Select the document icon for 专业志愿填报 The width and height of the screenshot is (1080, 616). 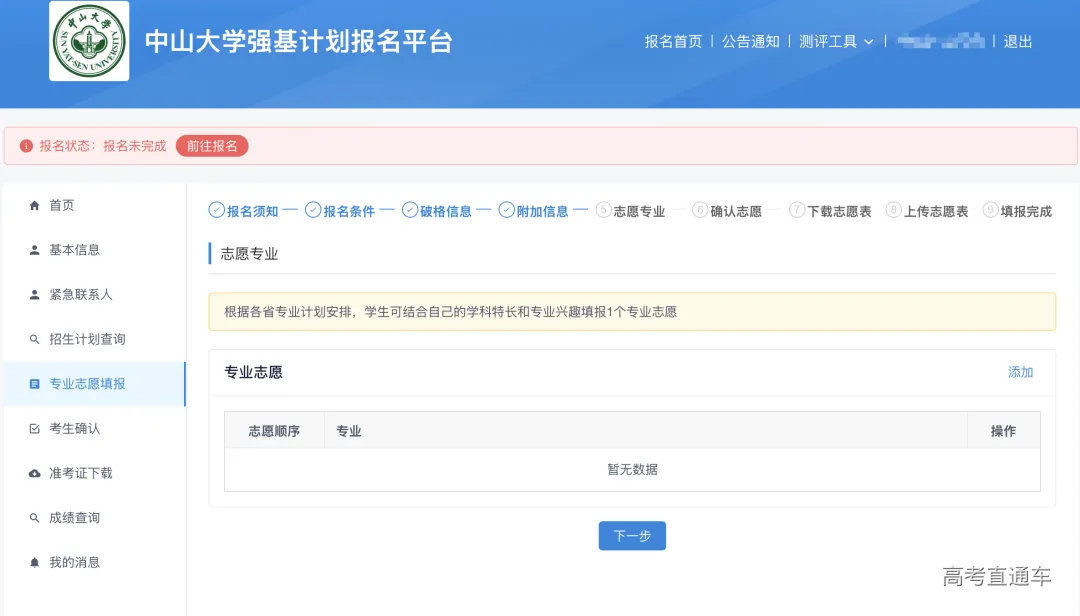point(35,383)
